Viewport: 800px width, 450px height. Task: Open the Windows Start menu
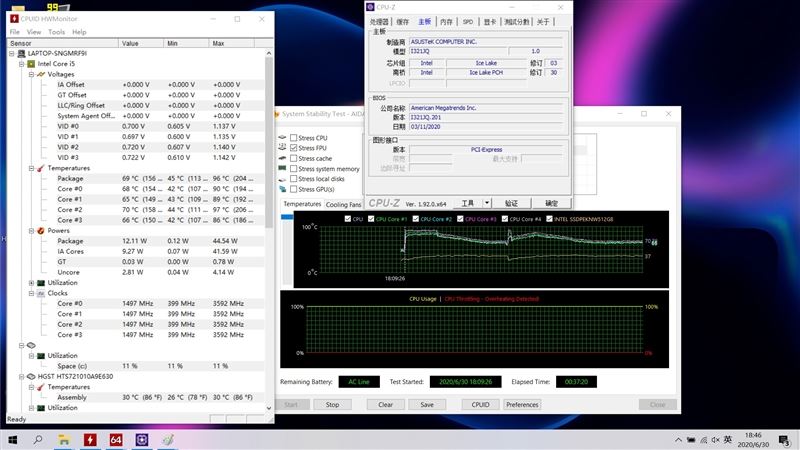click(13, 440)
